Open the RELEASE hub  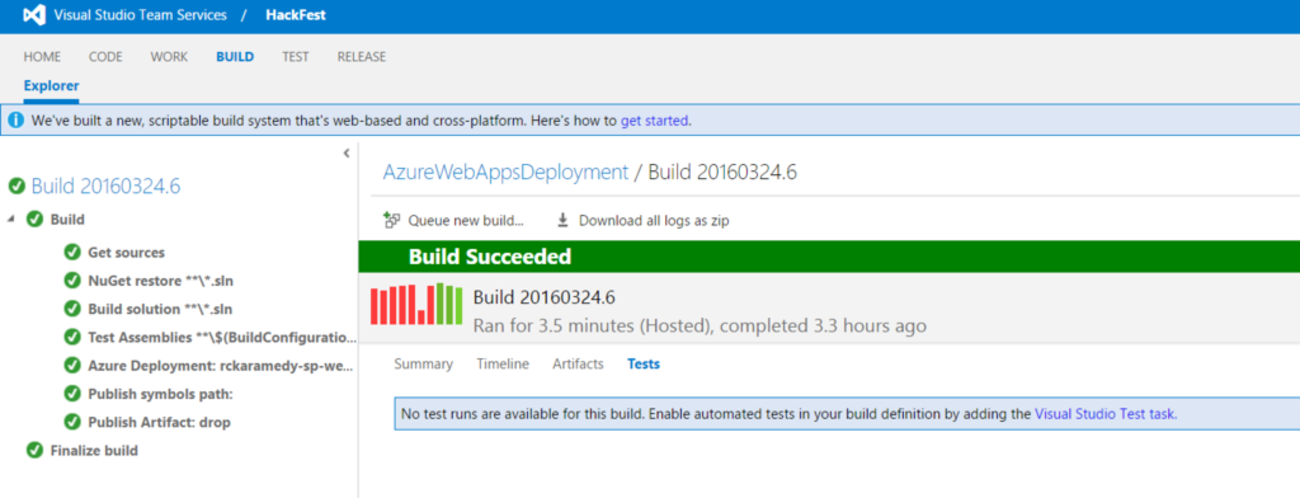point(361,57)
